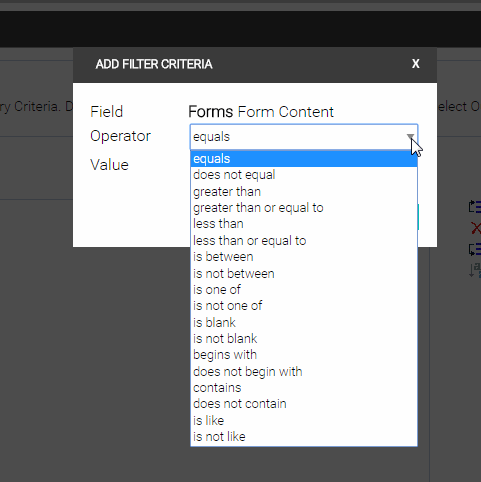This screenshot has height=482, width=481.
Task: Click the red X delete icon
Action: tap(476, 228)
